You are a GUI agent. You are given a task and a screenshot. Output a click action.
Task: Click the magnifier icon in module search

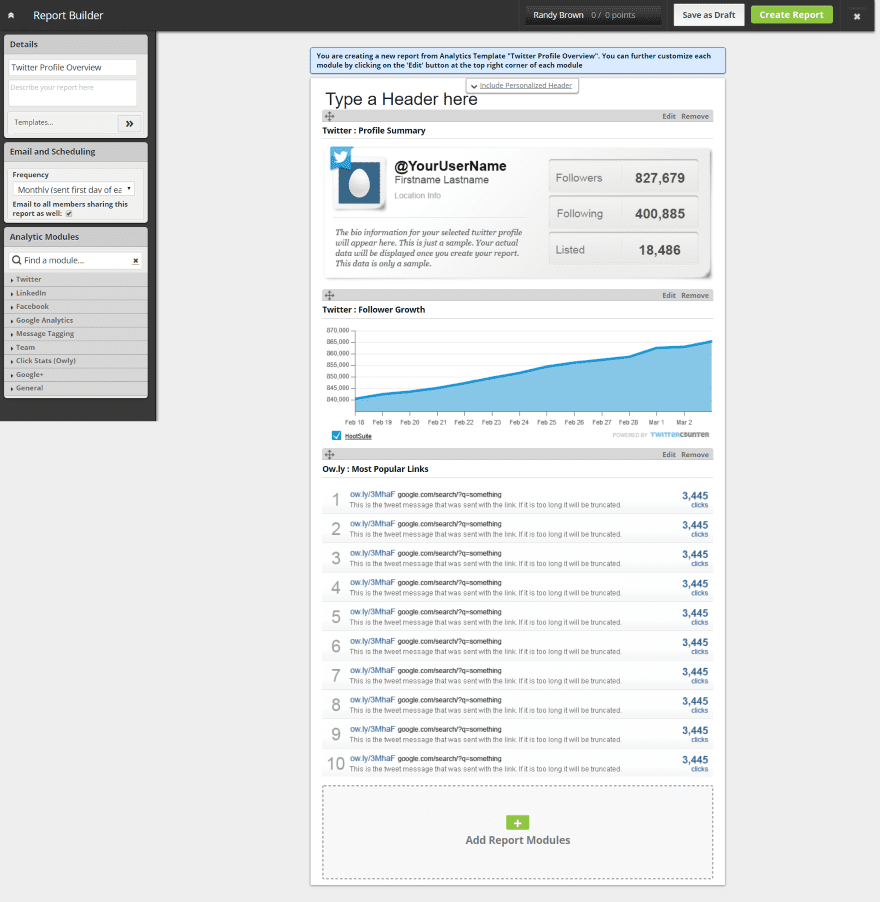(x=17, y=260)
